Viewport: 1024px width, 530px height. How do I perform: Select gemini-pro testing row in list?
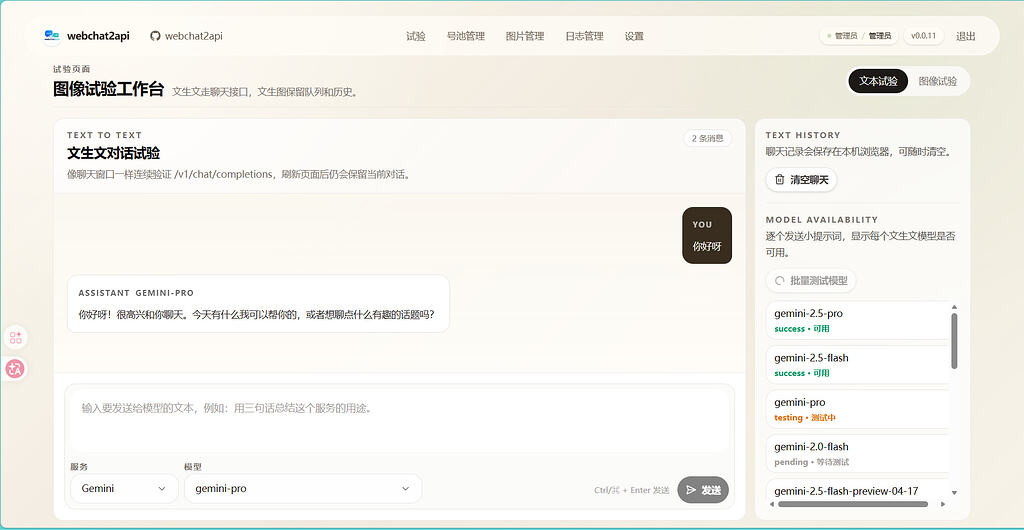(x=857, y=409)
